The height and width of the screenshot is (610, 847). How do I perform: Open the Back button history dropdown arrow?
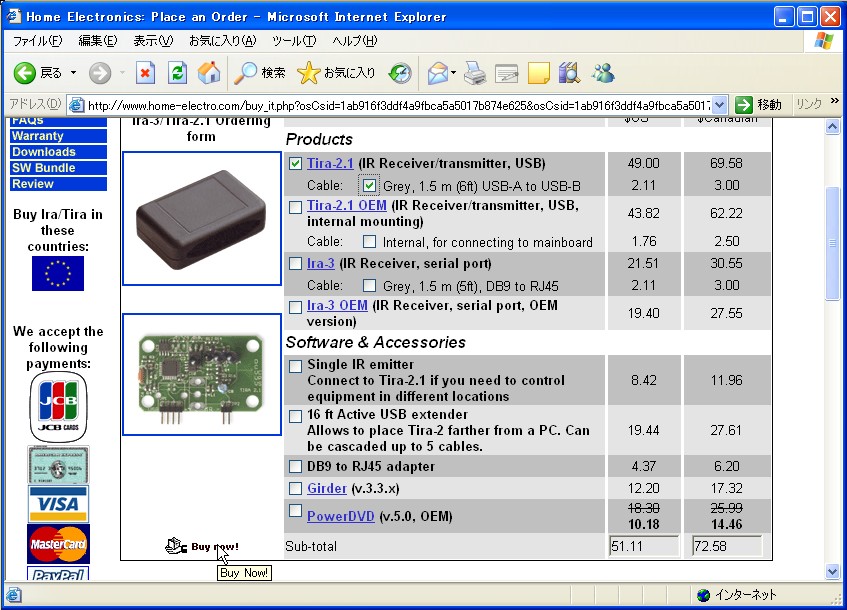click(x=73, y=73)
